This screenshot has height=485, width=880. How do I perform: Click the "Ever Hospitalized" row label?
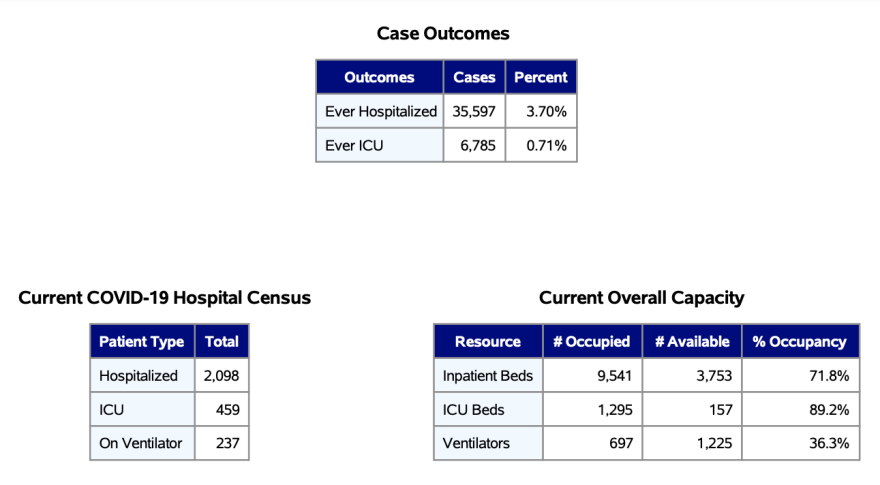click(381, 111)
